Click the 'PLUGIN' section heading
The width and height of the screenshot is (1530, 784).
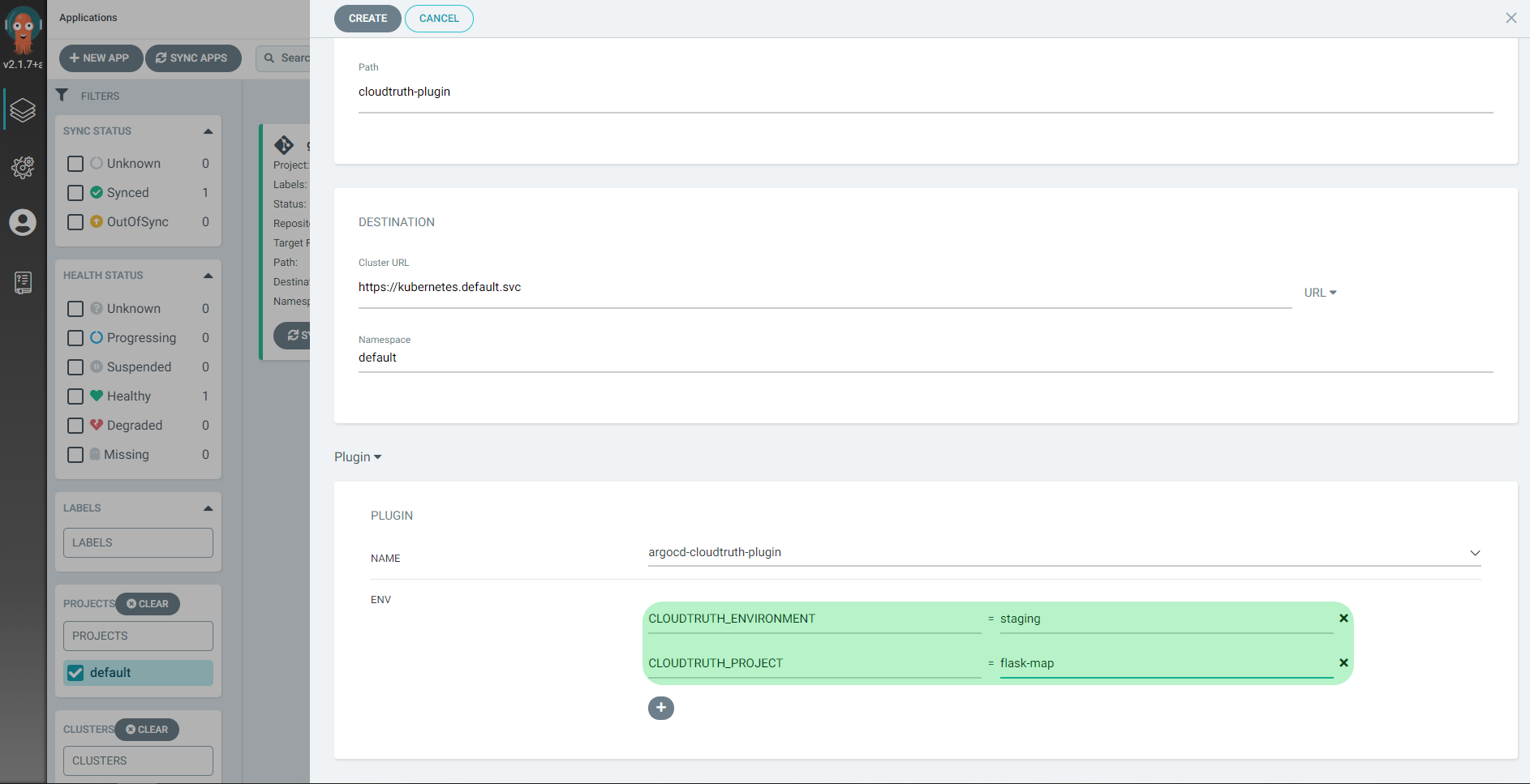tap(392, 516)
